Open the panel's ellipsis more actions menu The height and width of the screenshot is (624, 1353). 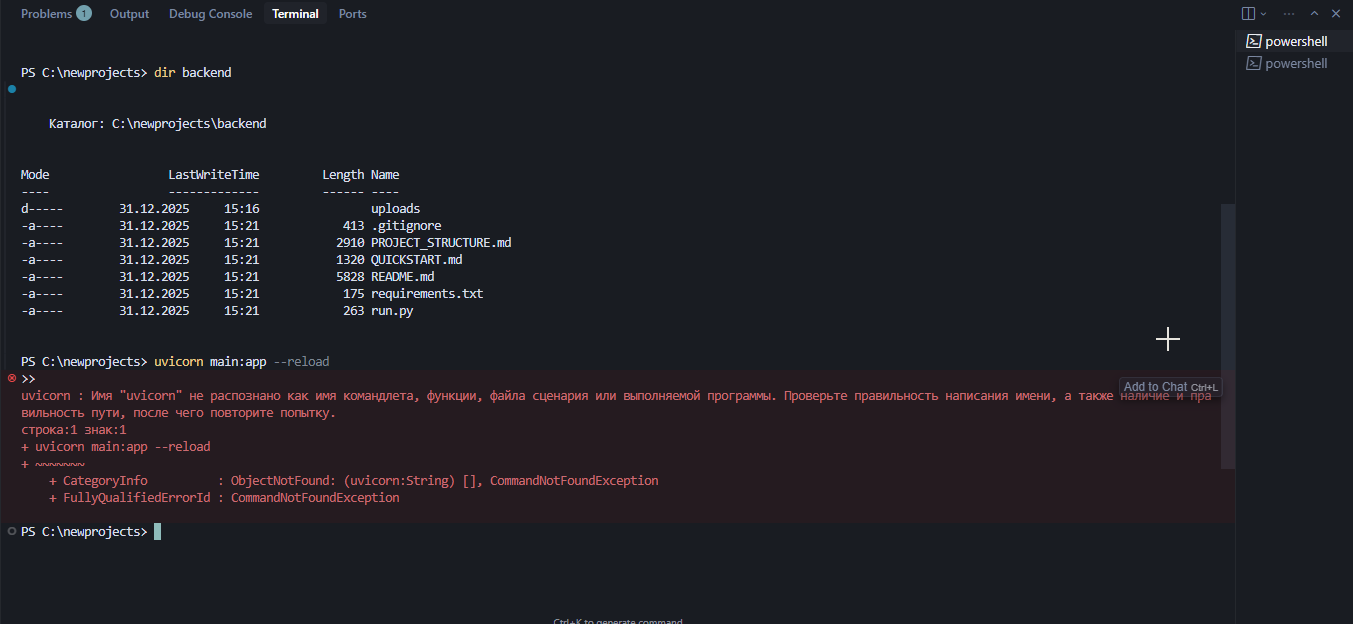point(1288,14)
